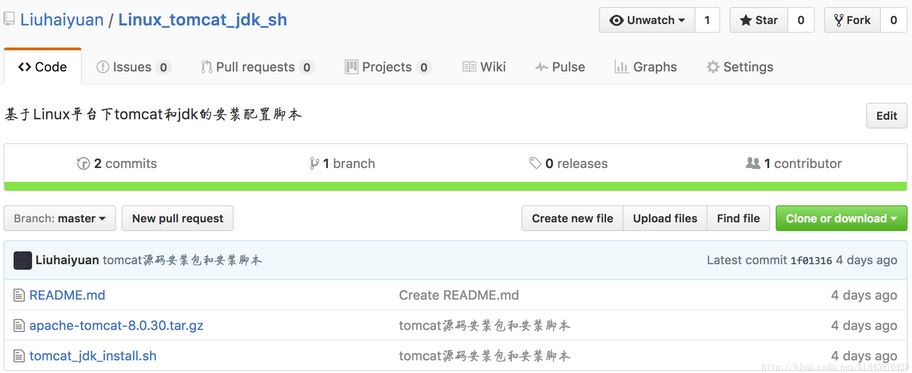Image resolution: width=912 pixels, height=373 pixels.
Task: Open the Branch: master dropdown
Action: point(60,218)
